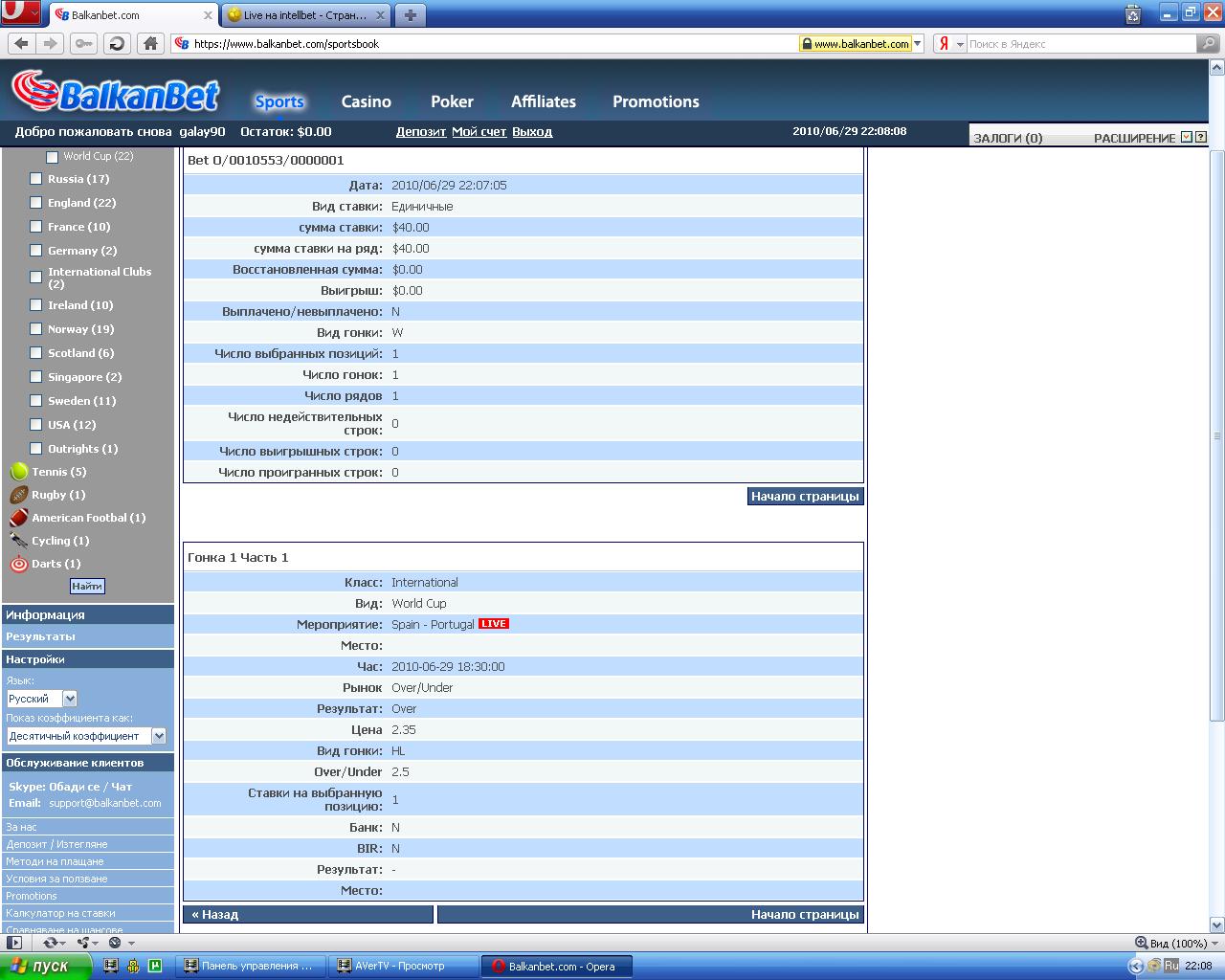This screenshot has width=1225, height=980.
Task: Check the International Clubs (2) checkbox
Action: click(35, 278)
